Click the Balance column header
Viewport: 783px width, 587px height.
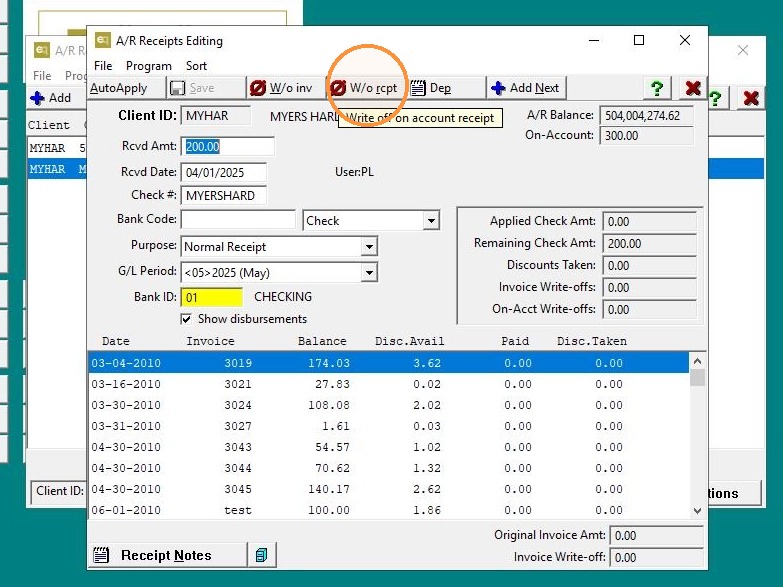click(x=322, y=341)
